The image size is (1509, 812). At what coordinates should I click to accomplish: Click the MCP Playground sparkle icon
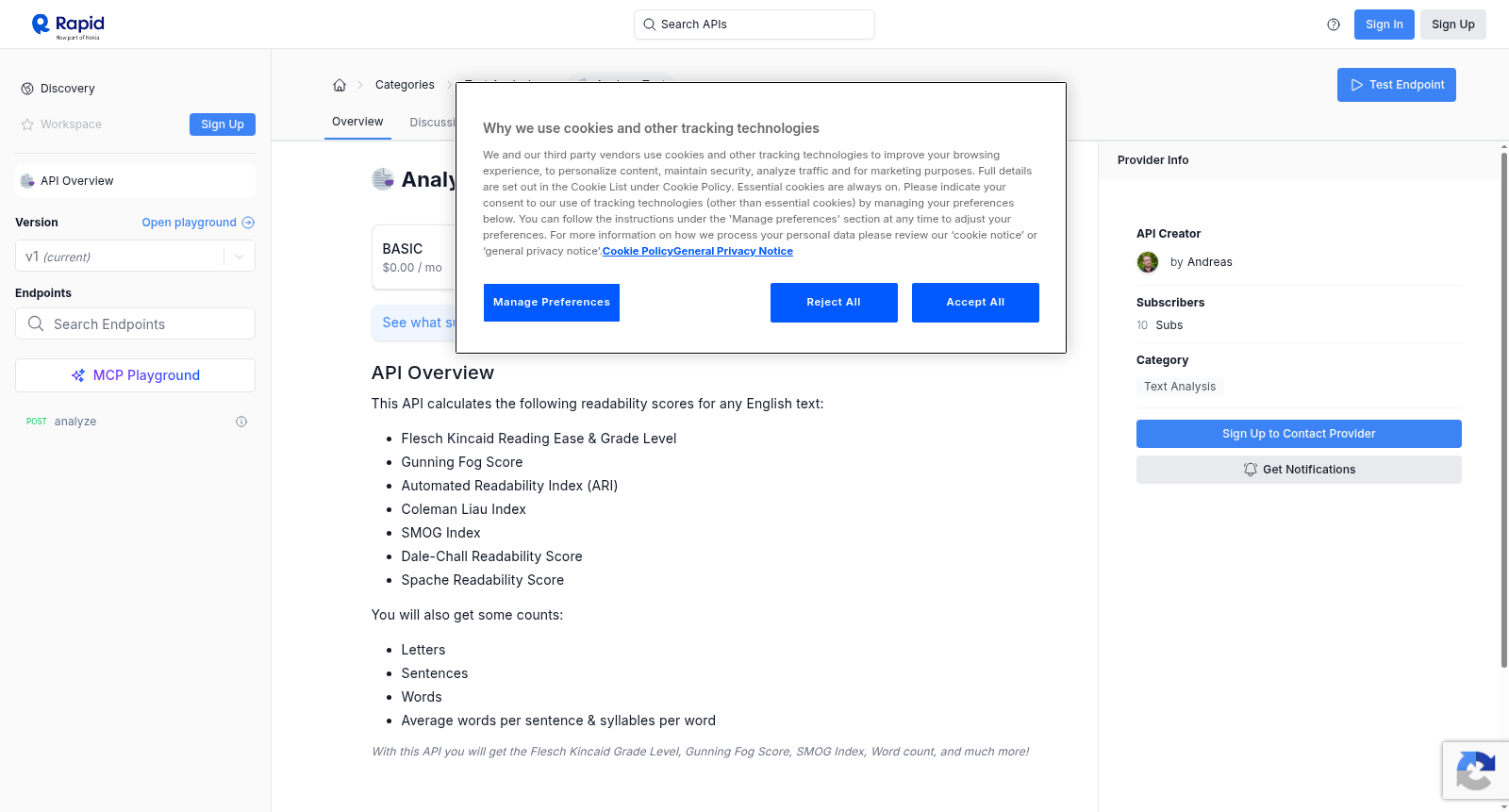pyautogui.click(x=78, y=375)
